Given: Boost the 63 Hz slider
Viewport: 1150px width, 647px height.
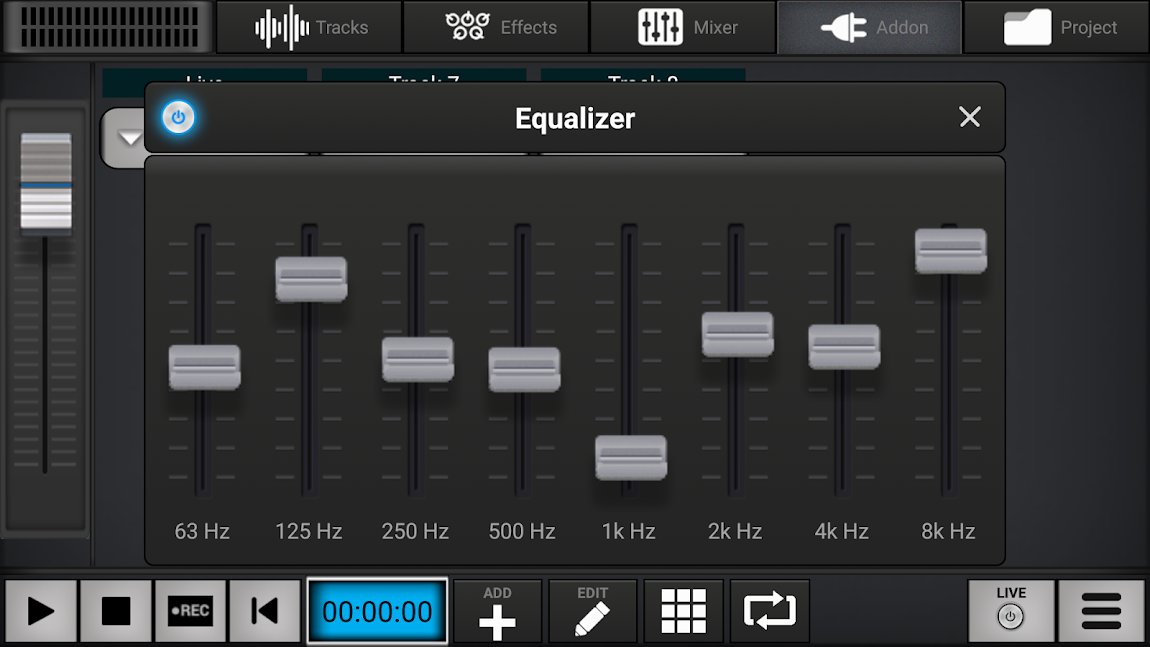Looking at the screenshot, I should (204, 369).
